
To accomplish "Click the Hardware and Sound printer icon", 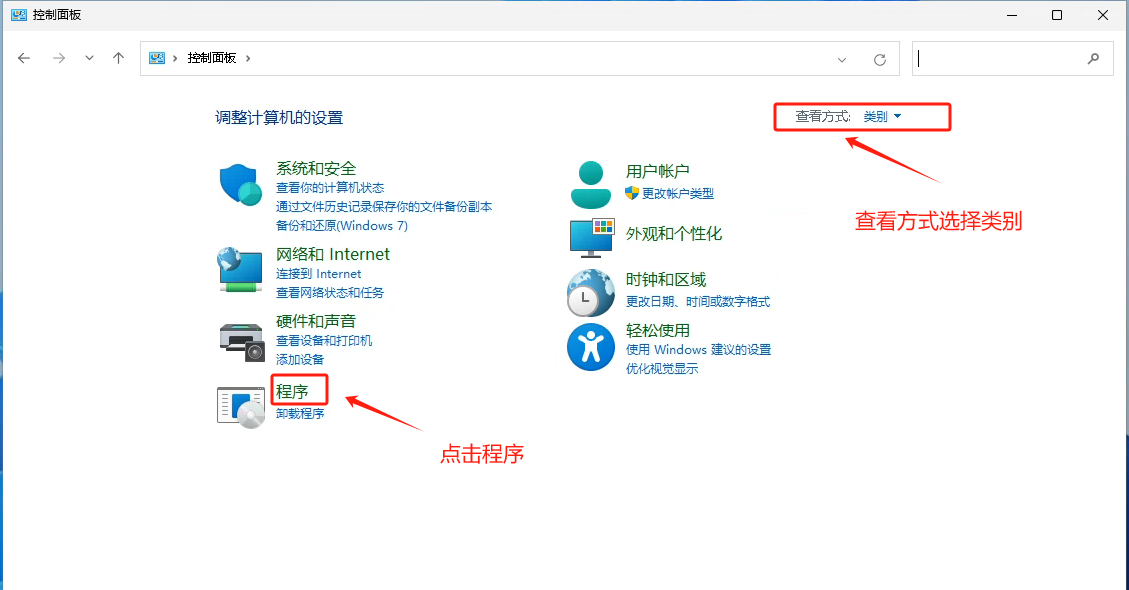I will click(240, 339).
